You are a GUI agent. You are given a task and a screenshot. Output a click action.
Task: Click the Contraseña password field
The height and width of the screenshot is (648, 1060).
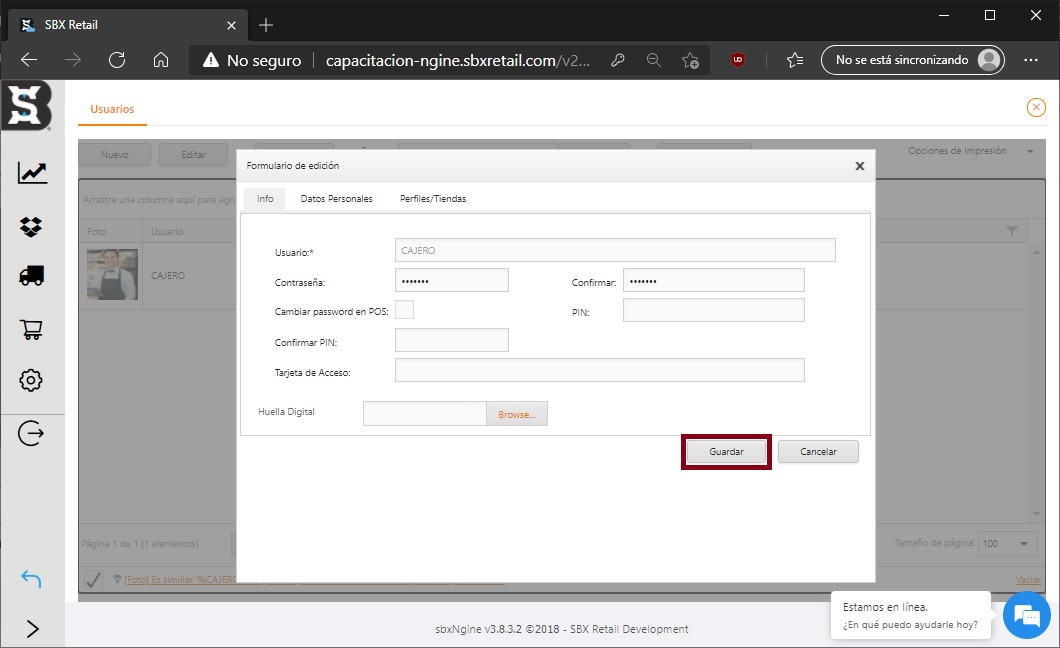click(x=452, y=280)
